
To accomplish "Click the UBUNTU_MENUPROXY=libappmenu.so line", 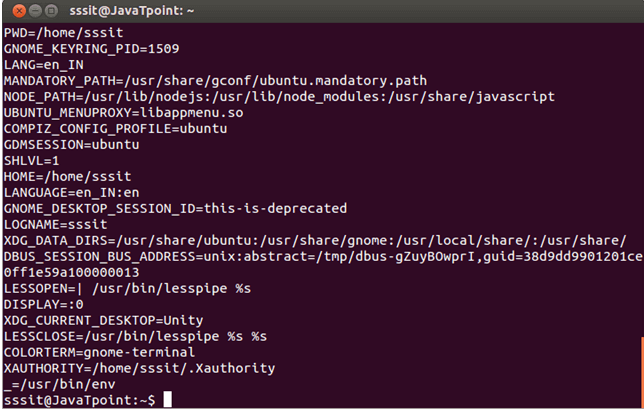I will click(x=124, y=113).
